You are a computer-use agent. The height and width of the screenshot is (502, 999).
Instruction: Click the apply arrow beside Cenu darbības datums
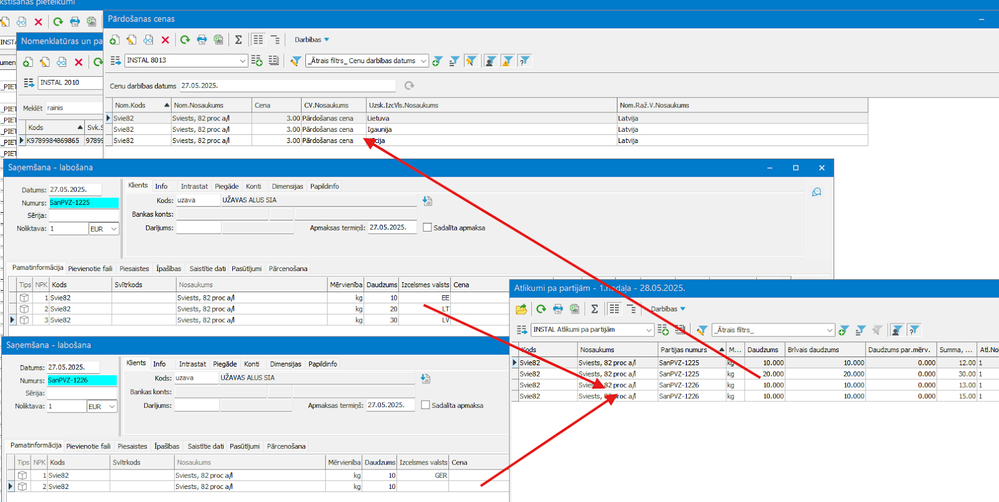pyautogui.click(x=409, y=85)
